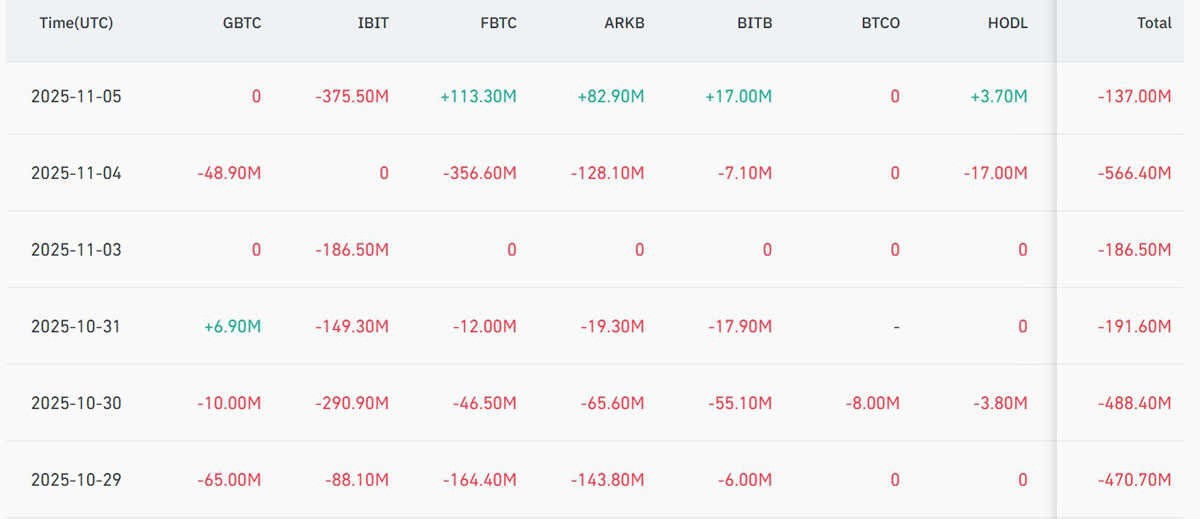Click the Total value -566.40M
This screenshot has height=519, width=1200.
pyautogui.click(x=1135, y=173)
